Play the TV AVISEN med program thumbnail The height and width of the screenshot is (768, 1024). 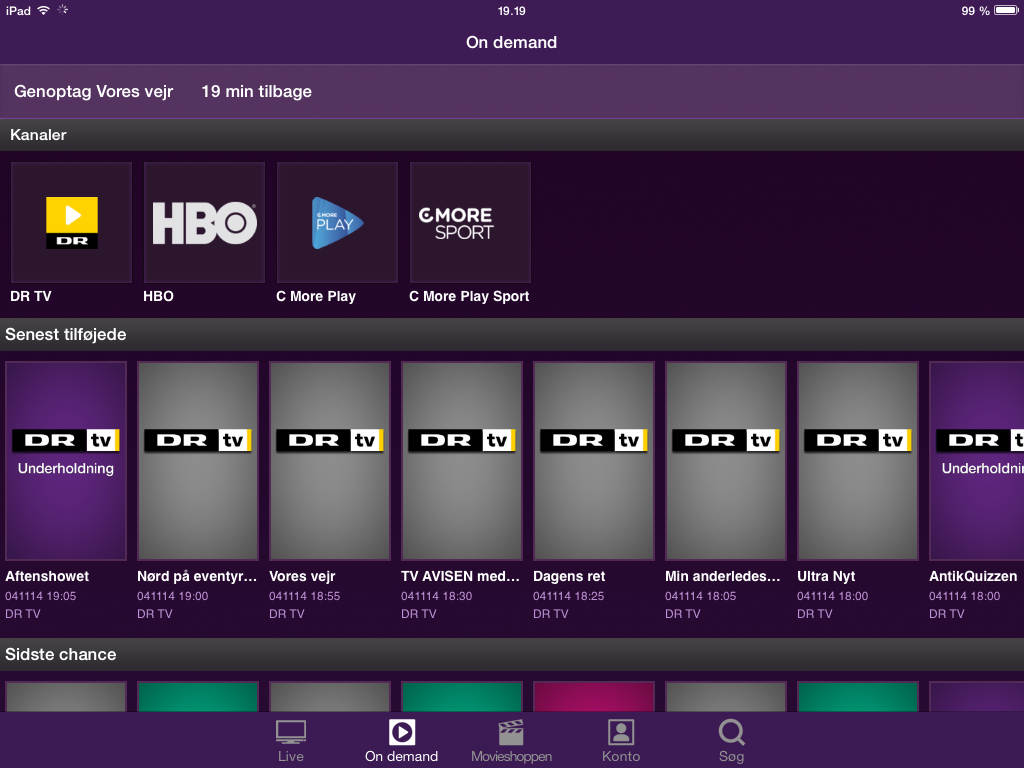click(462, 460)
